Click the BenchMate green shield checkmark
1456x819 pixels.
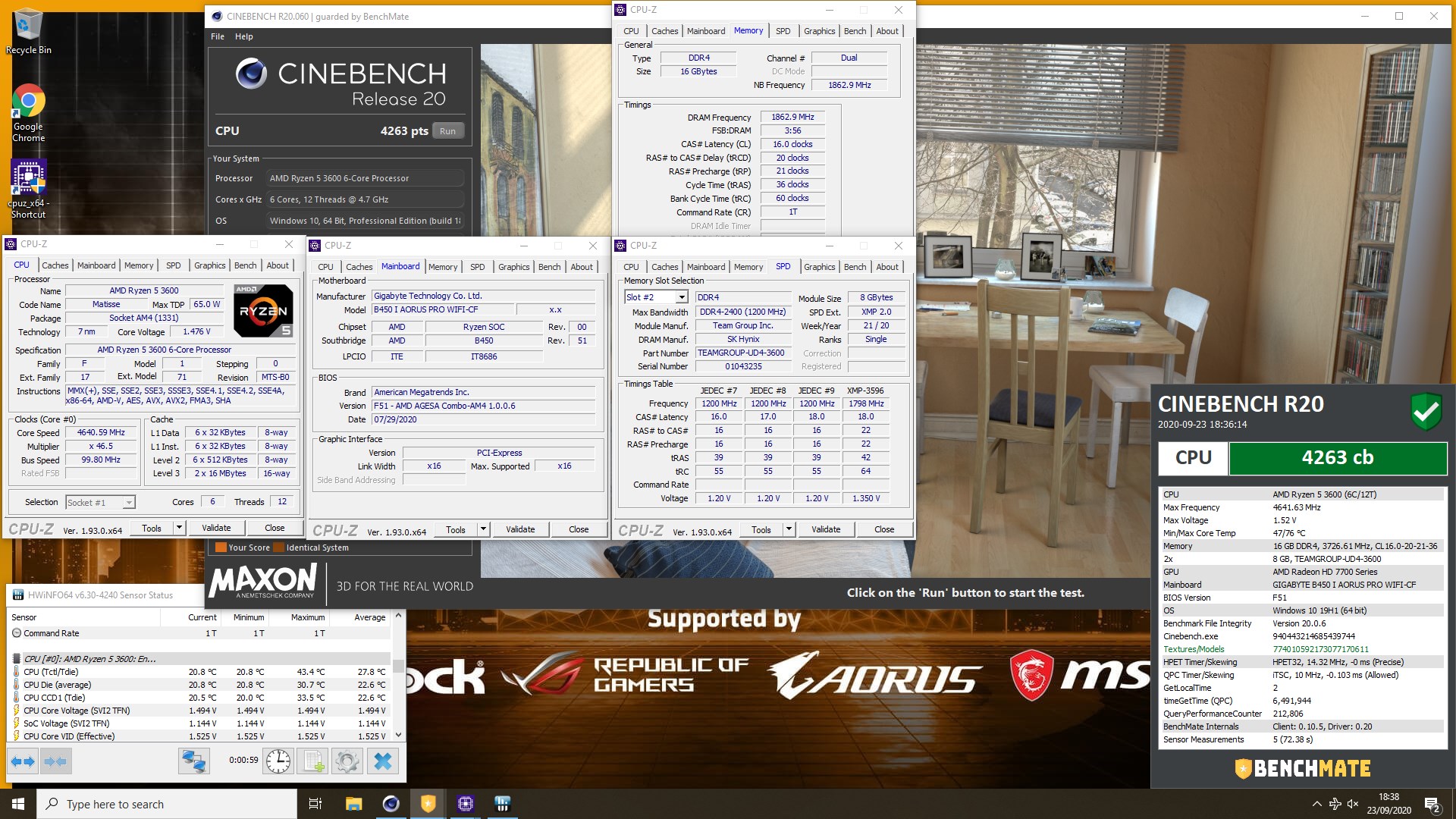(x=1426, y=412)
